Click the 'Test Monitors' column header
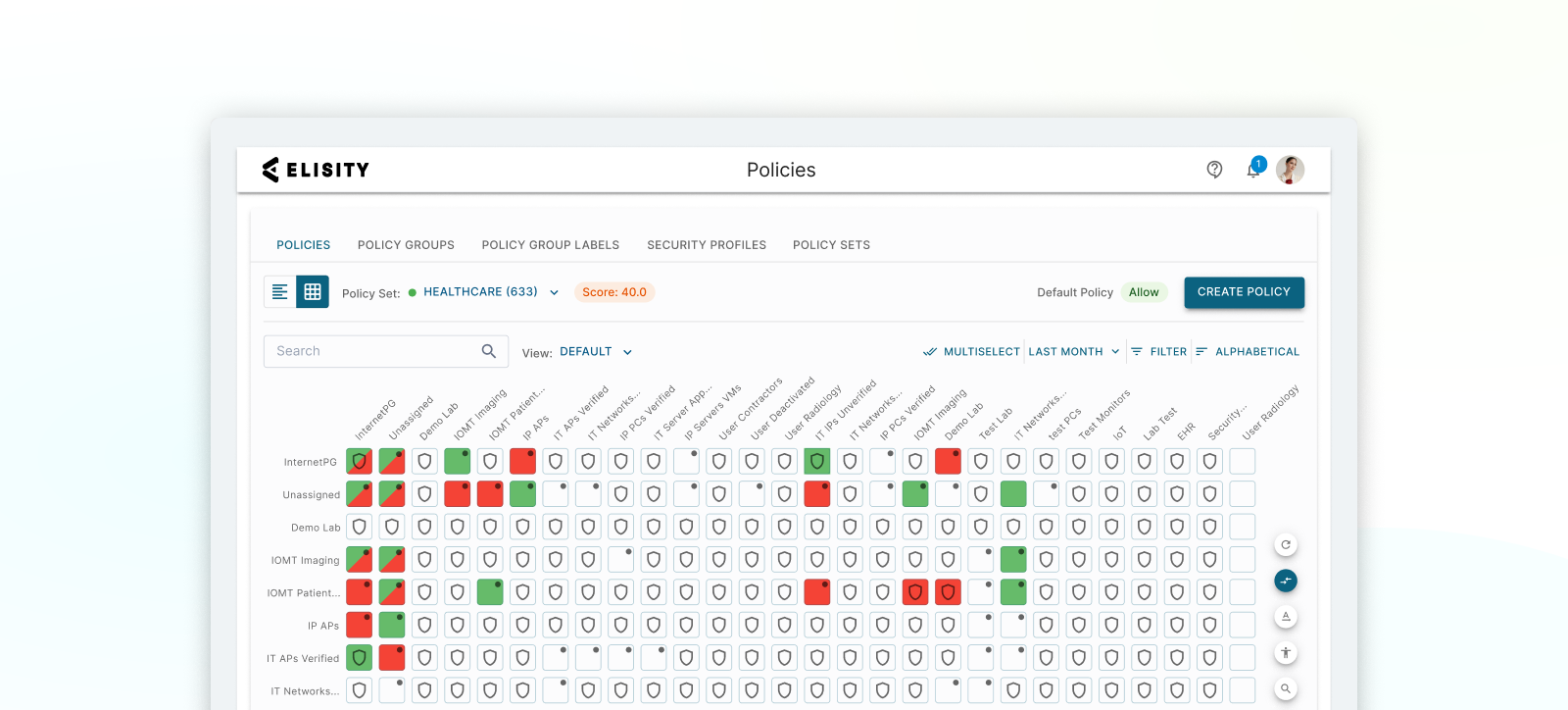The width and height of the screenshot is (1568, 710). pyautogui.click(x=1104, y=415)
